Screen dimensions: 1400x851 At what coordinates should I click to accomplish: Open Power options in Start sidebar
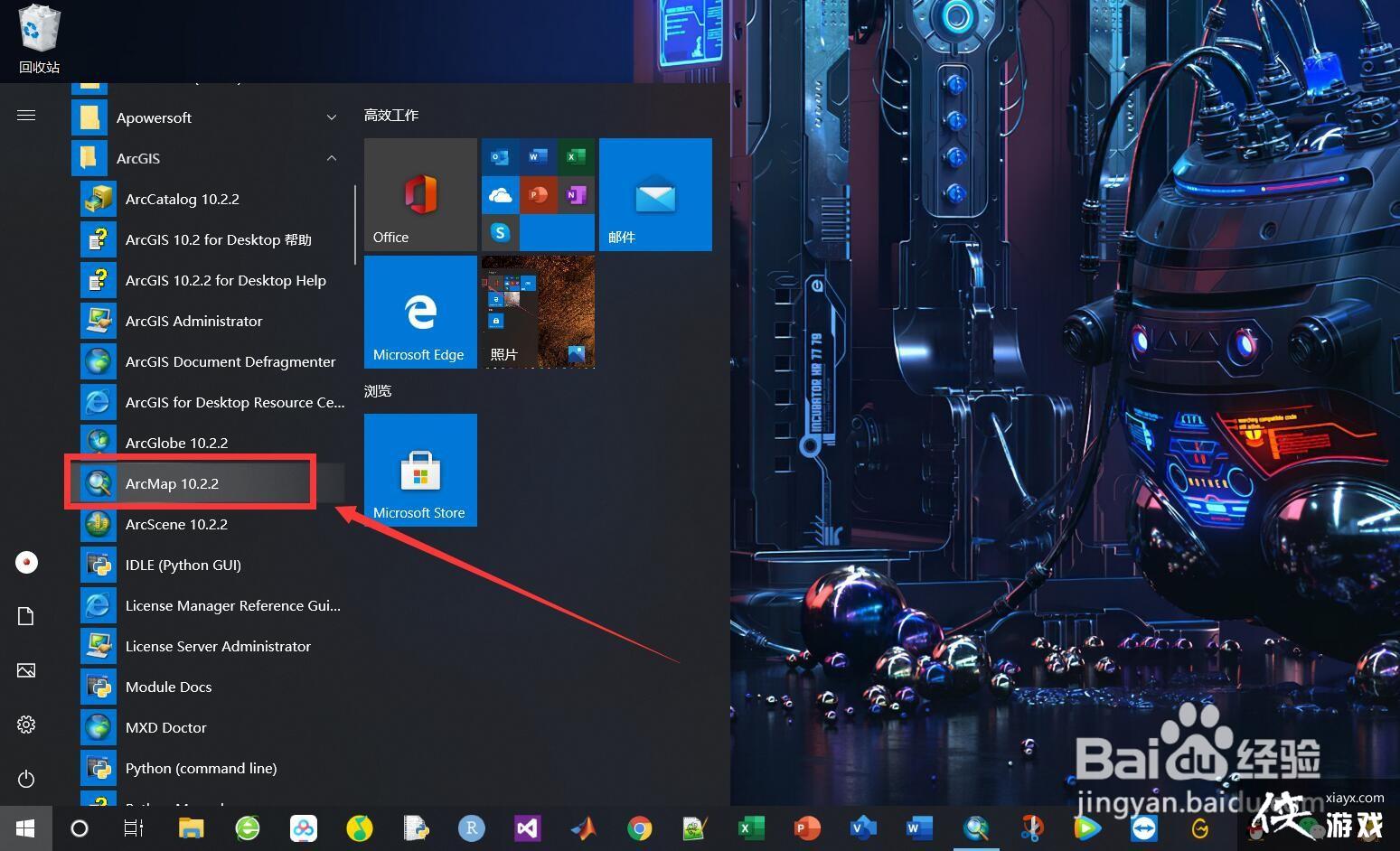[26, 779]
